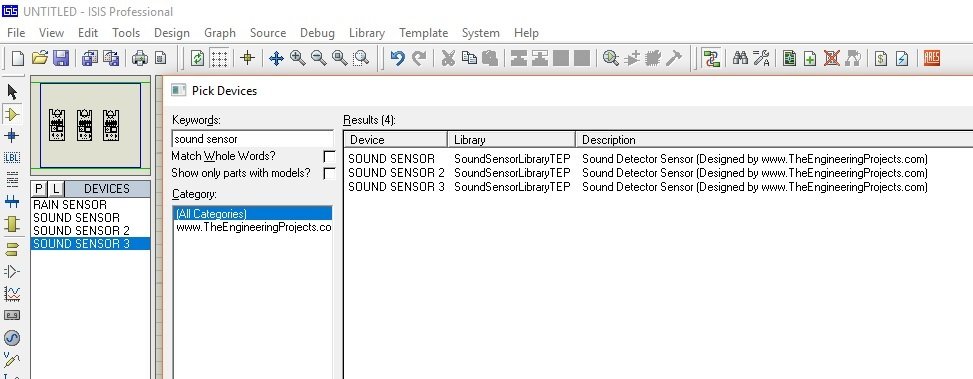The height and width of the screenshot is (379, 973).
Task: Open the Edit menu
Action: tap(87, 33)
